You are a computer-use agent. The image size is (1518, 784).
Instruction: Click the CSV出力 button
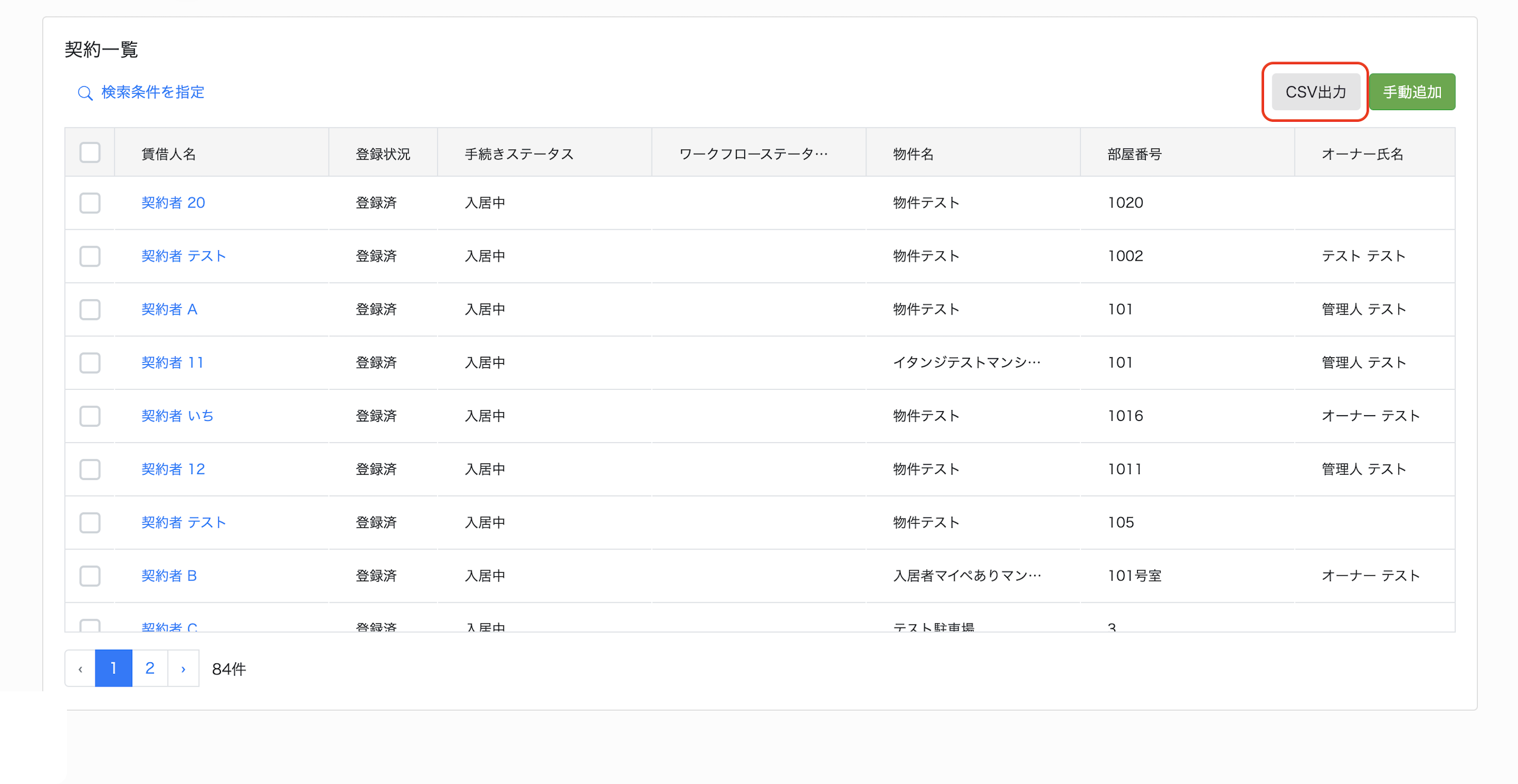tap(1315, 92)
